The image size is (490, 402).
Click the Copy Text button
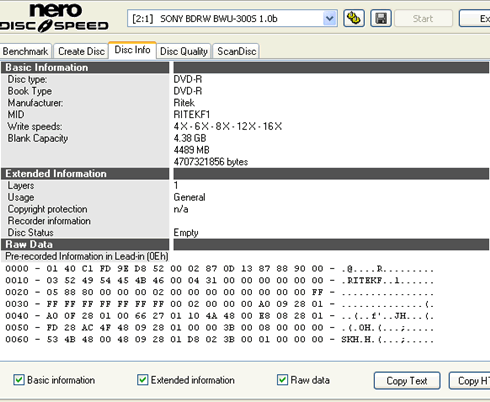pyautogui.click(x=407, y=381)
